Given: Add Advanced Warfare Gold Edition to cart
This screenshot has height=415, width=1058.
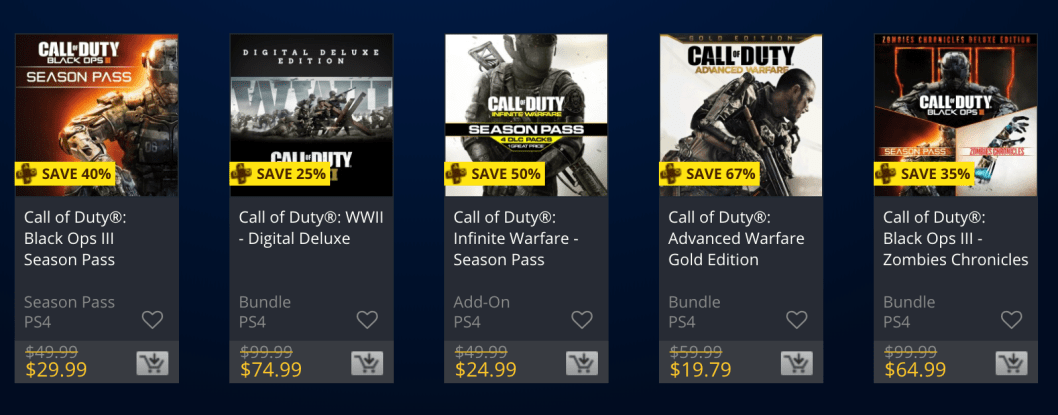Looking at the screenshot, I should pos(797,362).
